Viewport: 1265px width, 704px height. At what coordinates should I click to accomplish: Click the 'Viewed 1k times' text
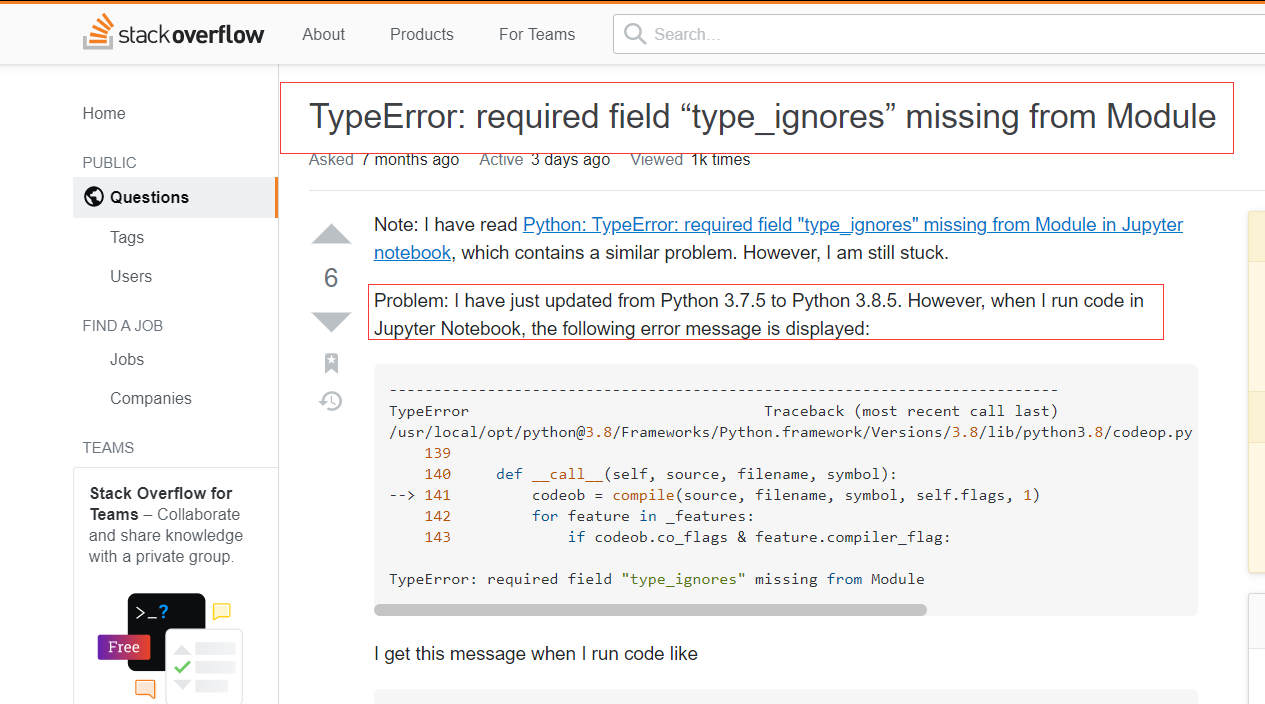[690, 160]
